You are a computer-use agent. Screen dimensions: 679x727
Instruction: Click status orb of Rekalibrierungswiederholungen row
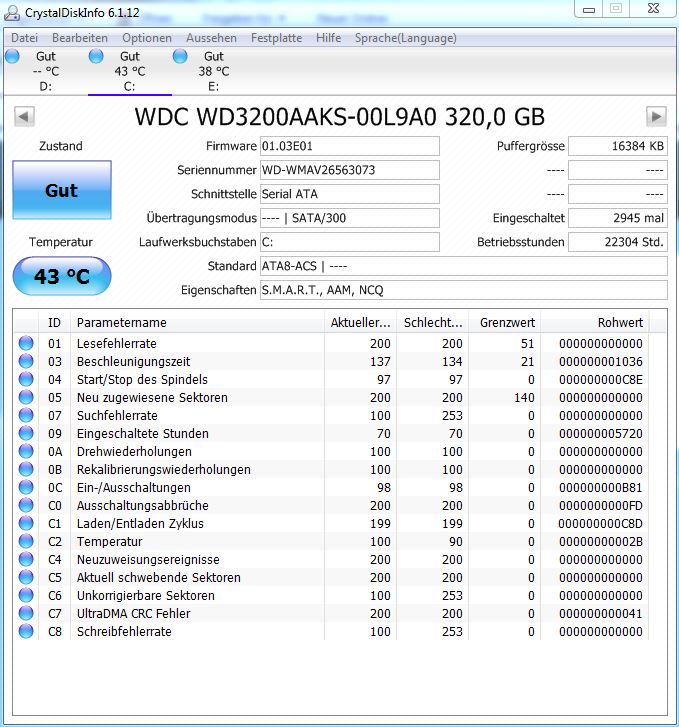(x=26, y=469)
